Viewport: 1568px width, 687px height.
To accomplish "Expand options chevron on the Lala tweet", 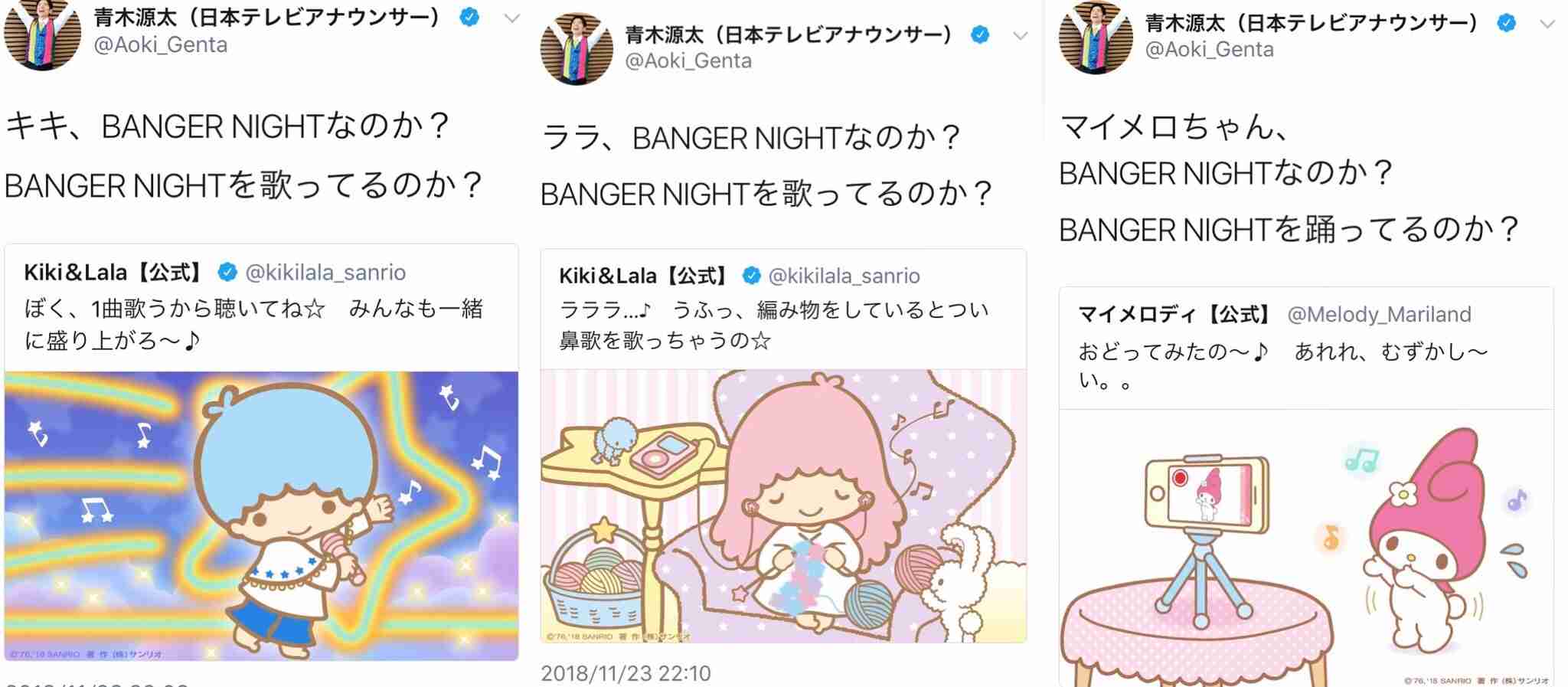I will (1020, 35).
